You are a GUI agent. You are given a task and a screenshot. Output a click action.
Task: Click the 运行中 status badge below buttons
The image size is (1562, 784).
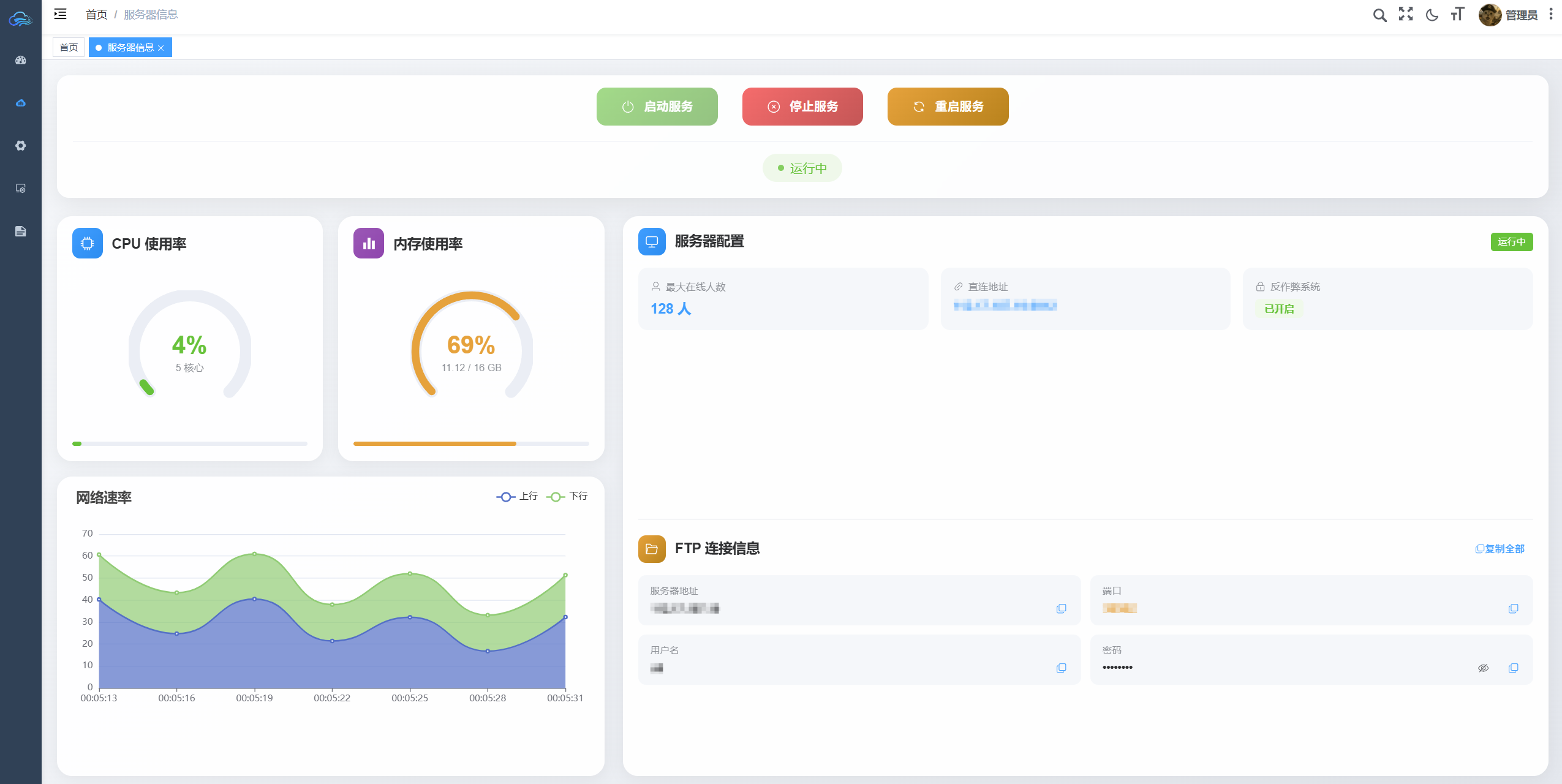tap(802, 168)
